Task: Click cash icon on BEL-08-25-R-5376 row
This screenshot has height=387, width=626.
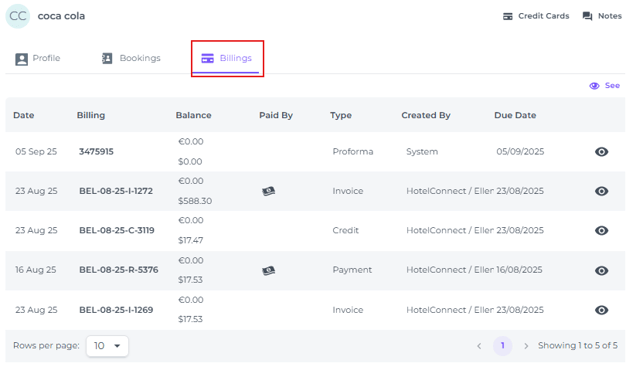Action: (268, 271)
